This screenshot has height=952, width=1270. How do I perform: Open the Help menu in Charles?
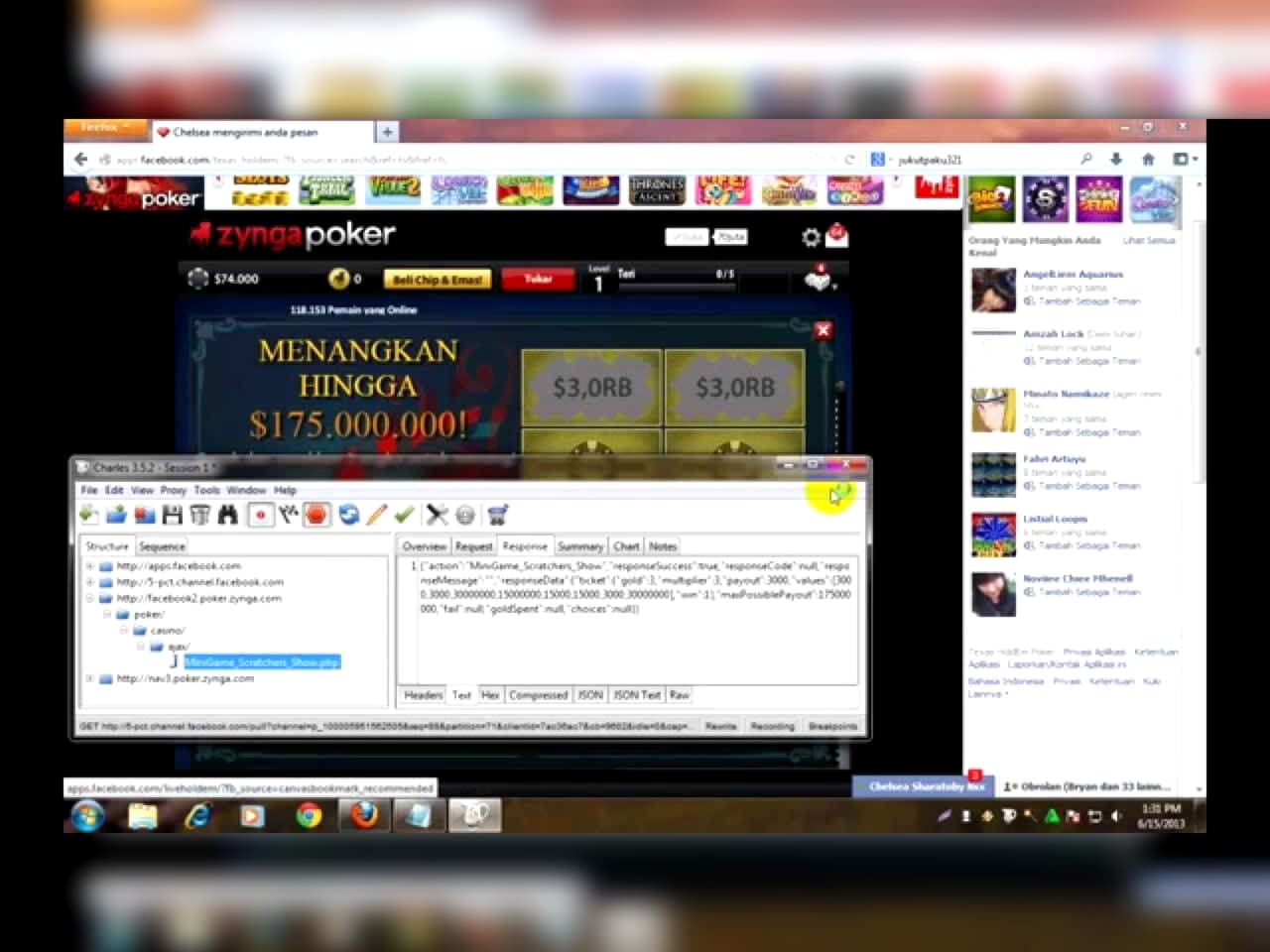point(285,490)
